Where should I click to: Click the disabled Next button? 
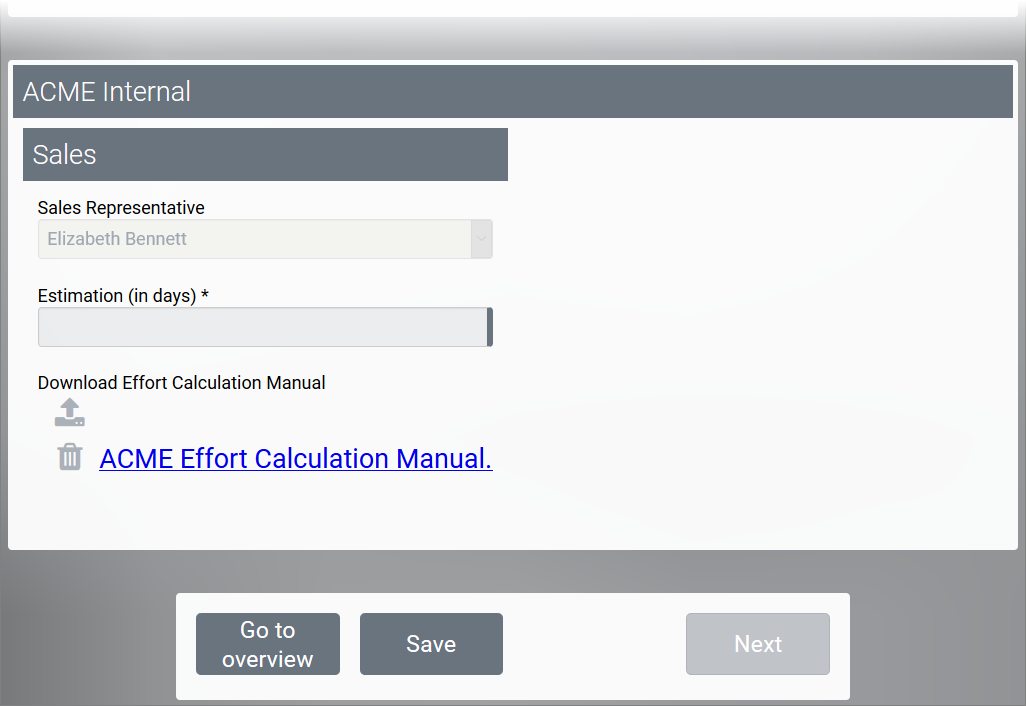pos(757,643)
